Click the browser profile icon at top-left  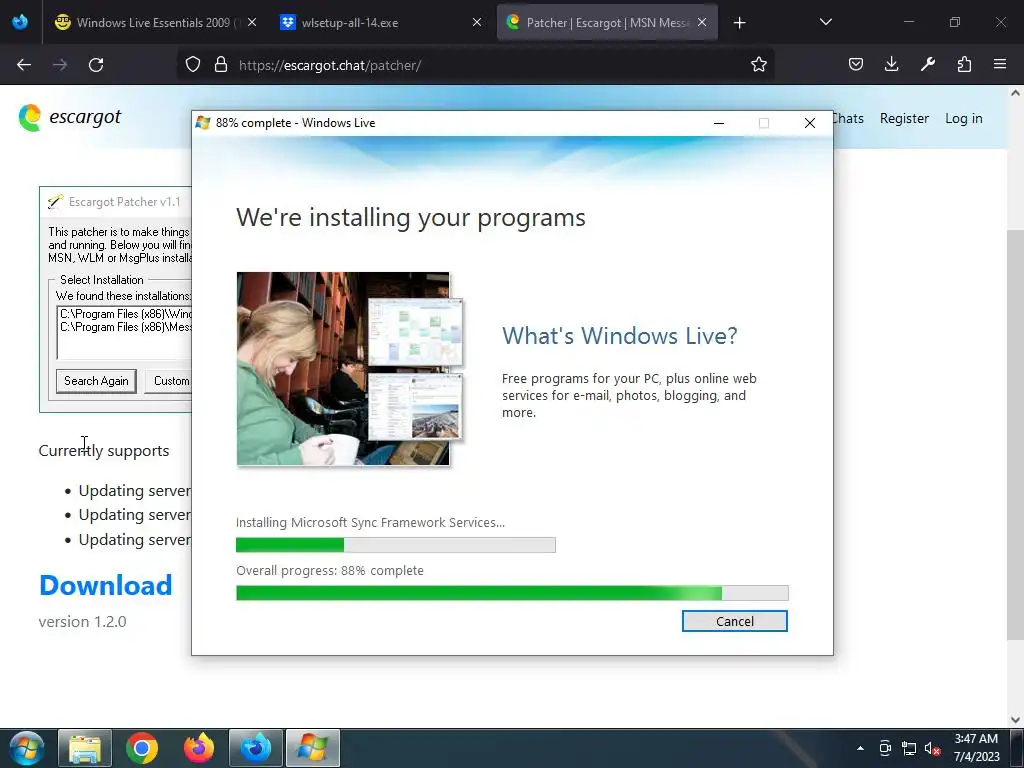pyautogui.click(x=20, y=22)
